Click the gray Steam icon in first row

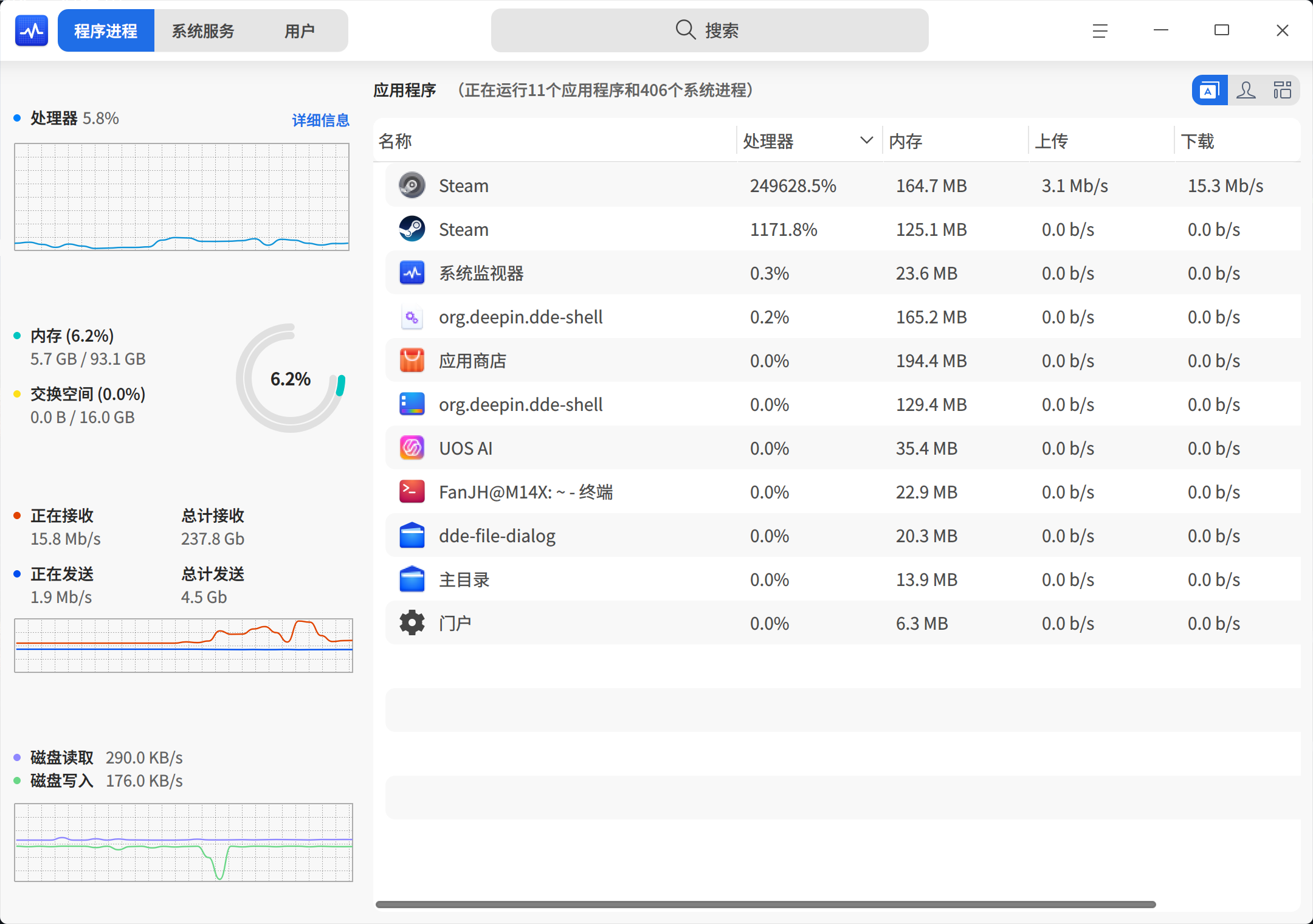pyautogui.click(x=412, y=185)
